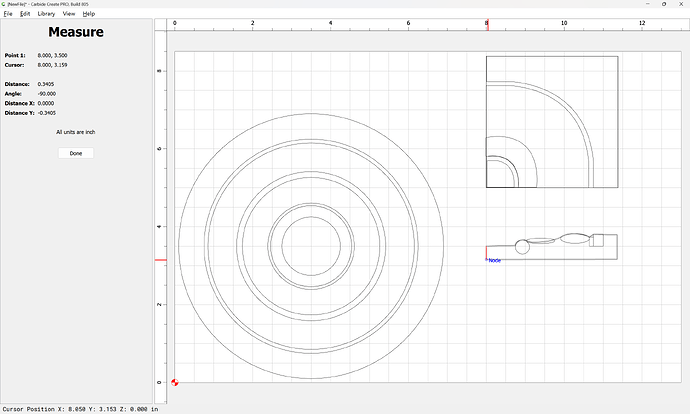Click the red cursor marker on top ruler
The image size is (690, 414).
[487, 23]
